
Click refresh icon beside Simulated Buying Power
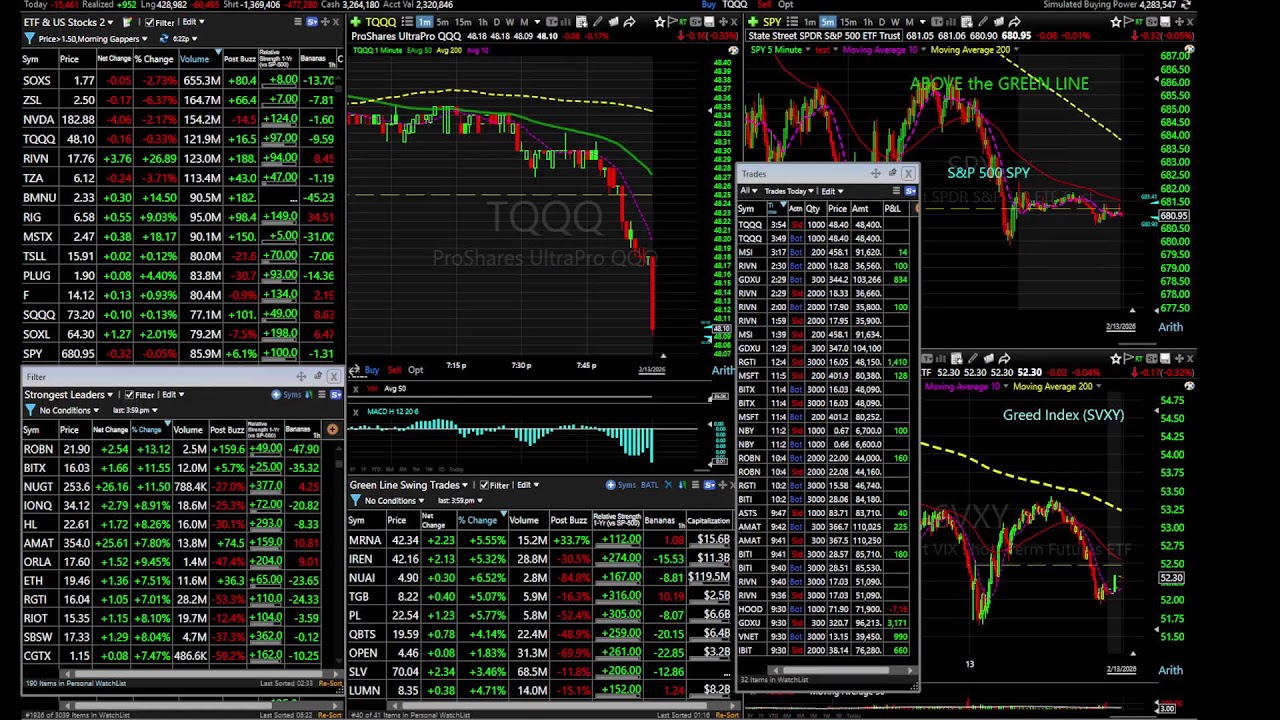1188,5
